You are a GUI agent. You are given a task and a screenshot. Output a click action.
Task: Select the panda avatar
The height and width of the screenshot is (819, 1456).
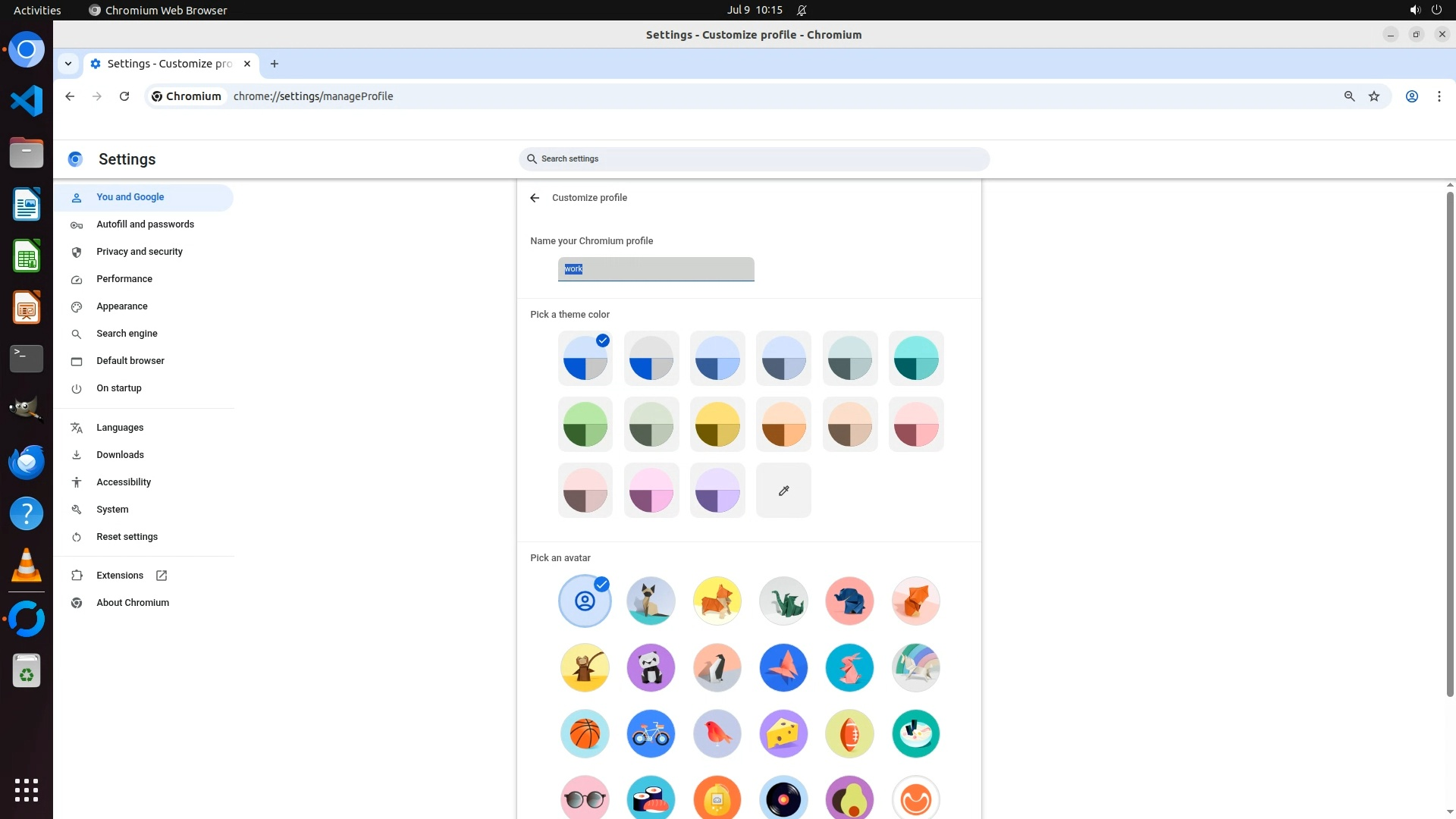pos(651,667)
